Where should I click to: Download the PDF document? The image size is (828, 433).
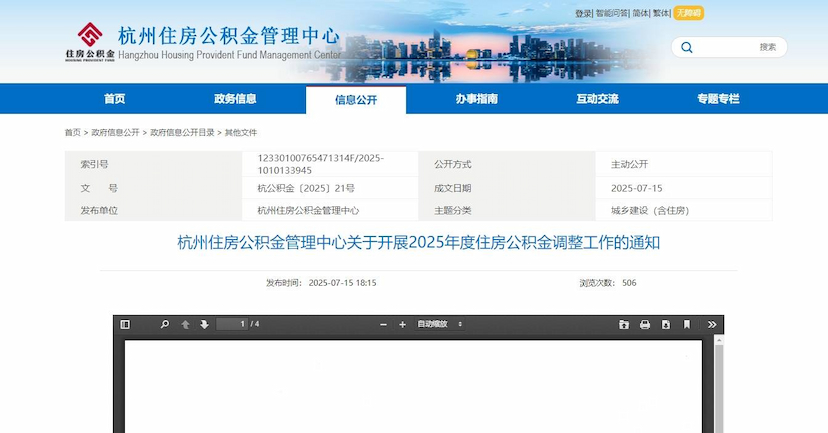665,324
